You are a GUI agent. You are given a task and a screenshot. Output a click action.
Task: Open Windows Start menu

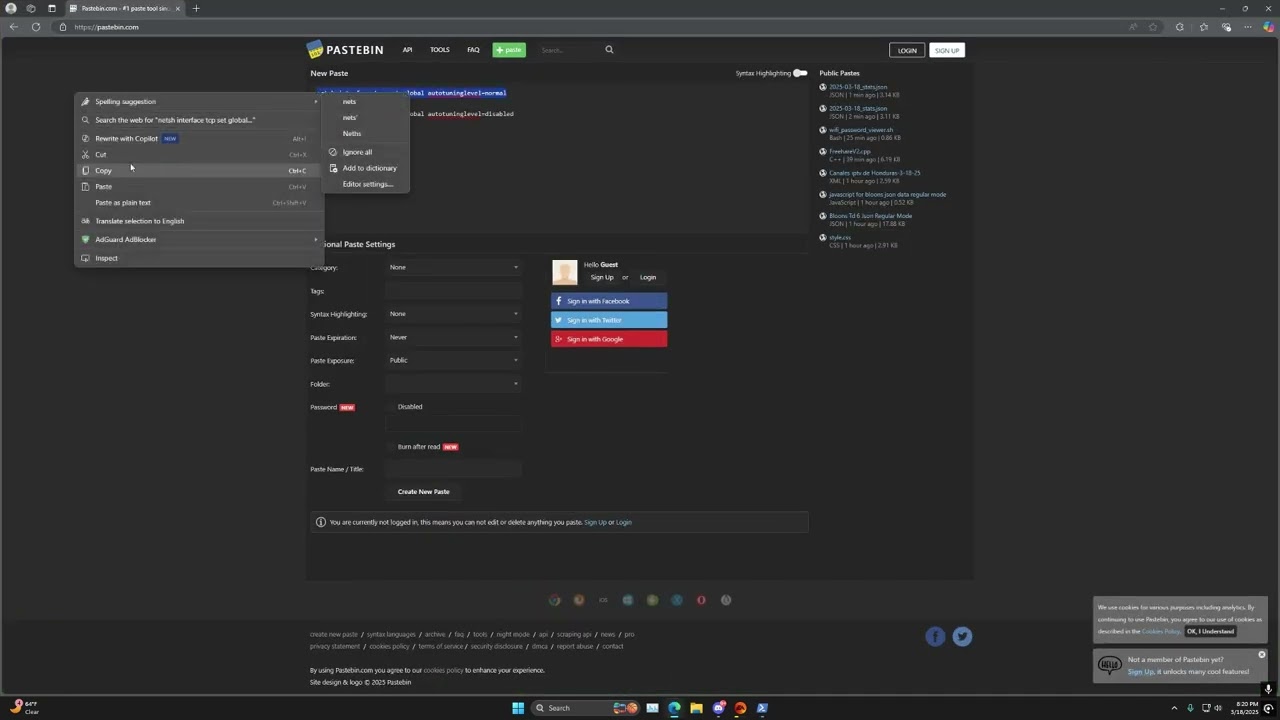518,708
